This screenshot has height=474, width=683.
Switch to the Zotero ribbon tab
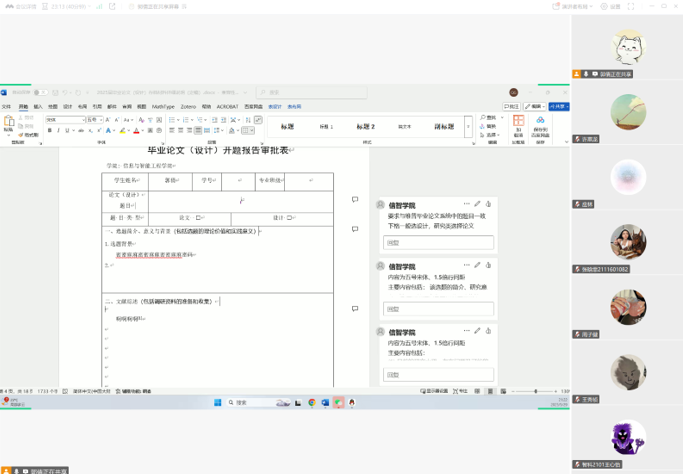188,106
